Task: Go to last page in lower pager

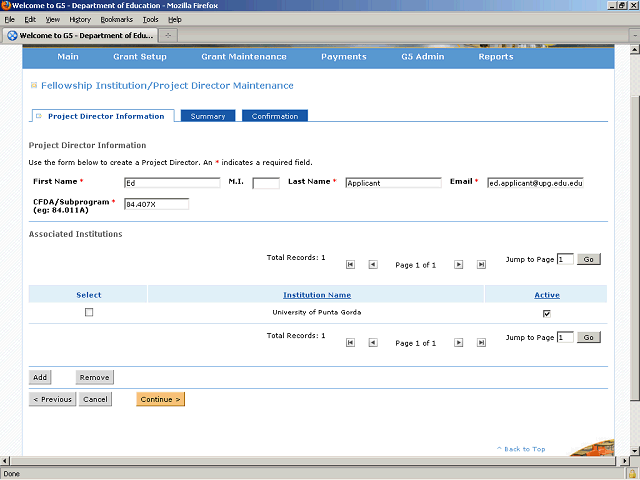Action: pos(481,342)
